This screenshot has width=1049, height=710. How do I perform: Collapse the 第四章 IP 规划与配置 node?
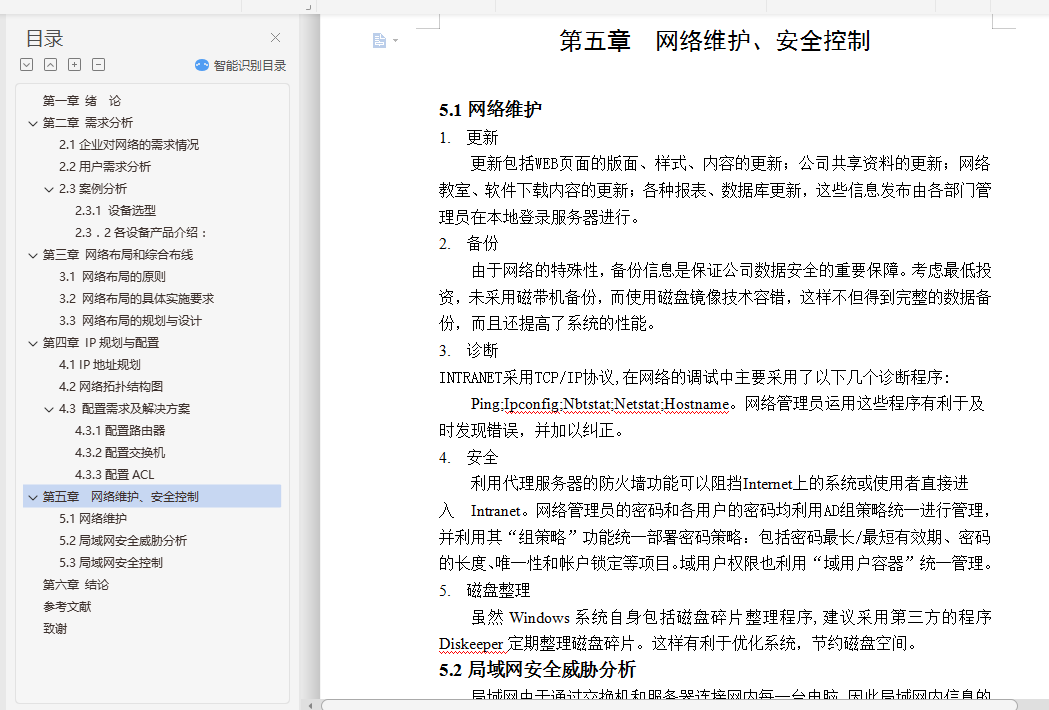(33, 343)
